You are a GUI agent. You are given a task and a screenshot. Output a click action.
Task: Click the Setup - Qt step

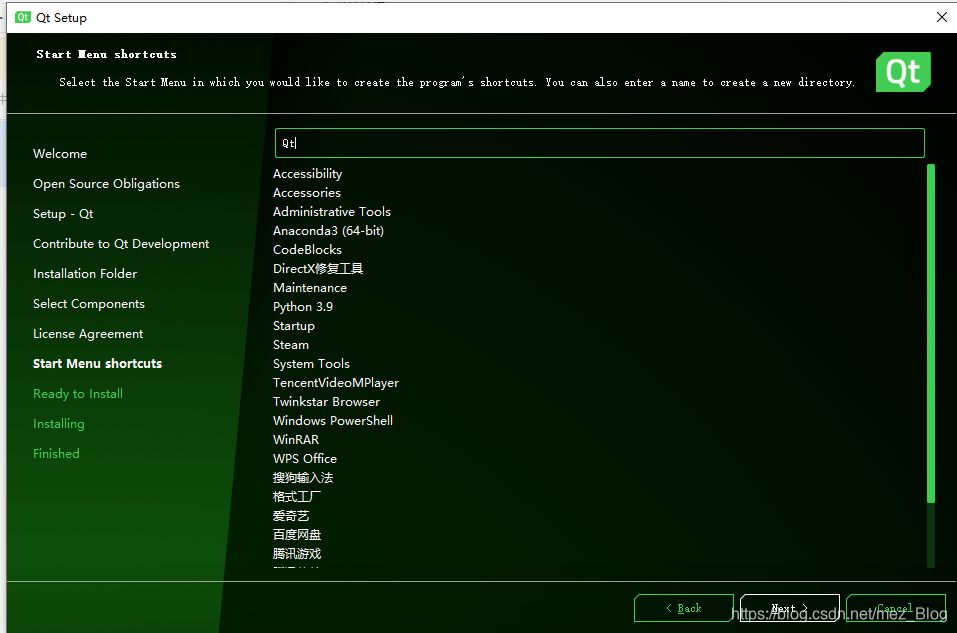point(63,214)
